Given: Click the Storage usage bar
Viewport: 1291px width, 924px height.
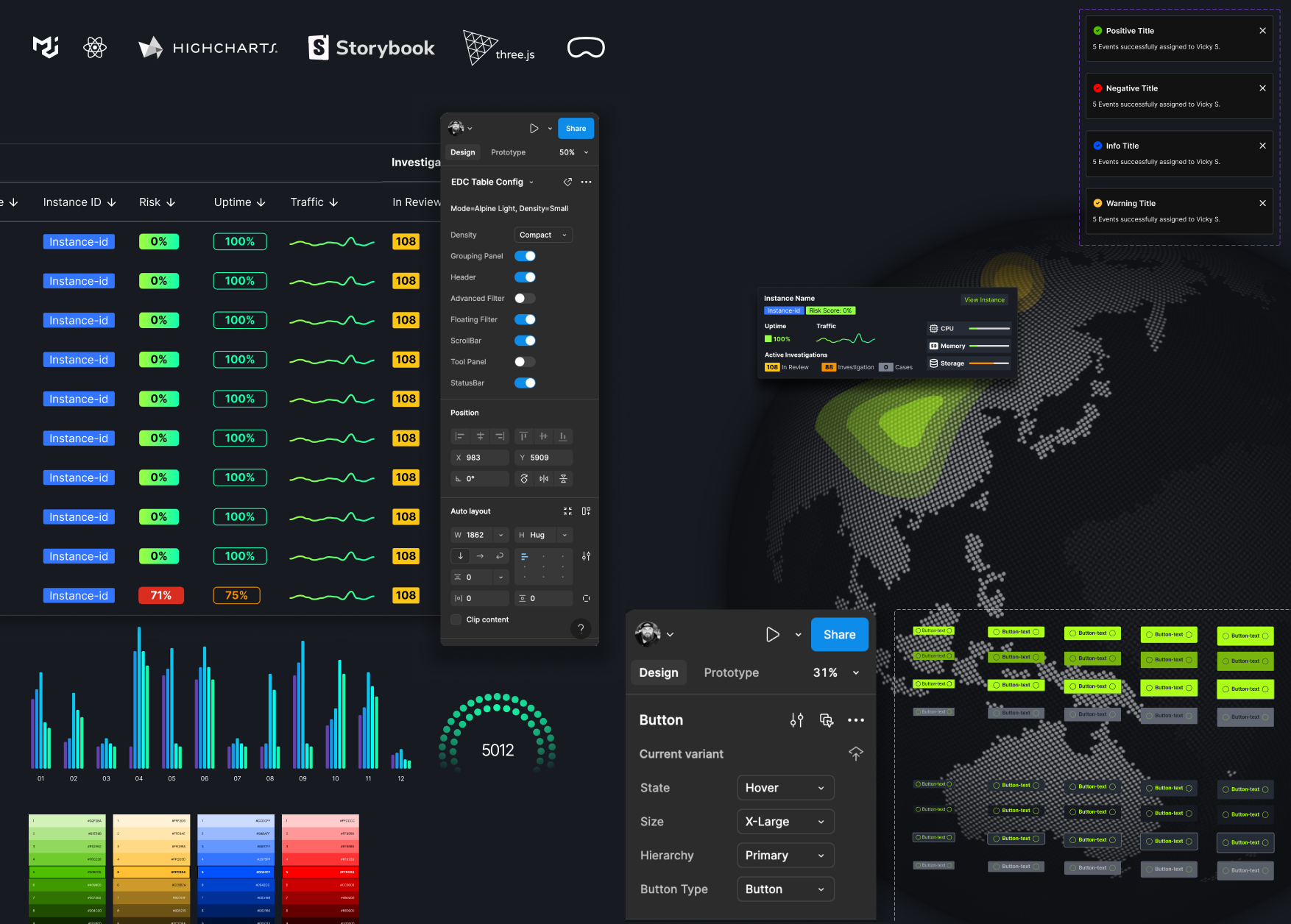Looking at the screenshot, I should (989, 363).
